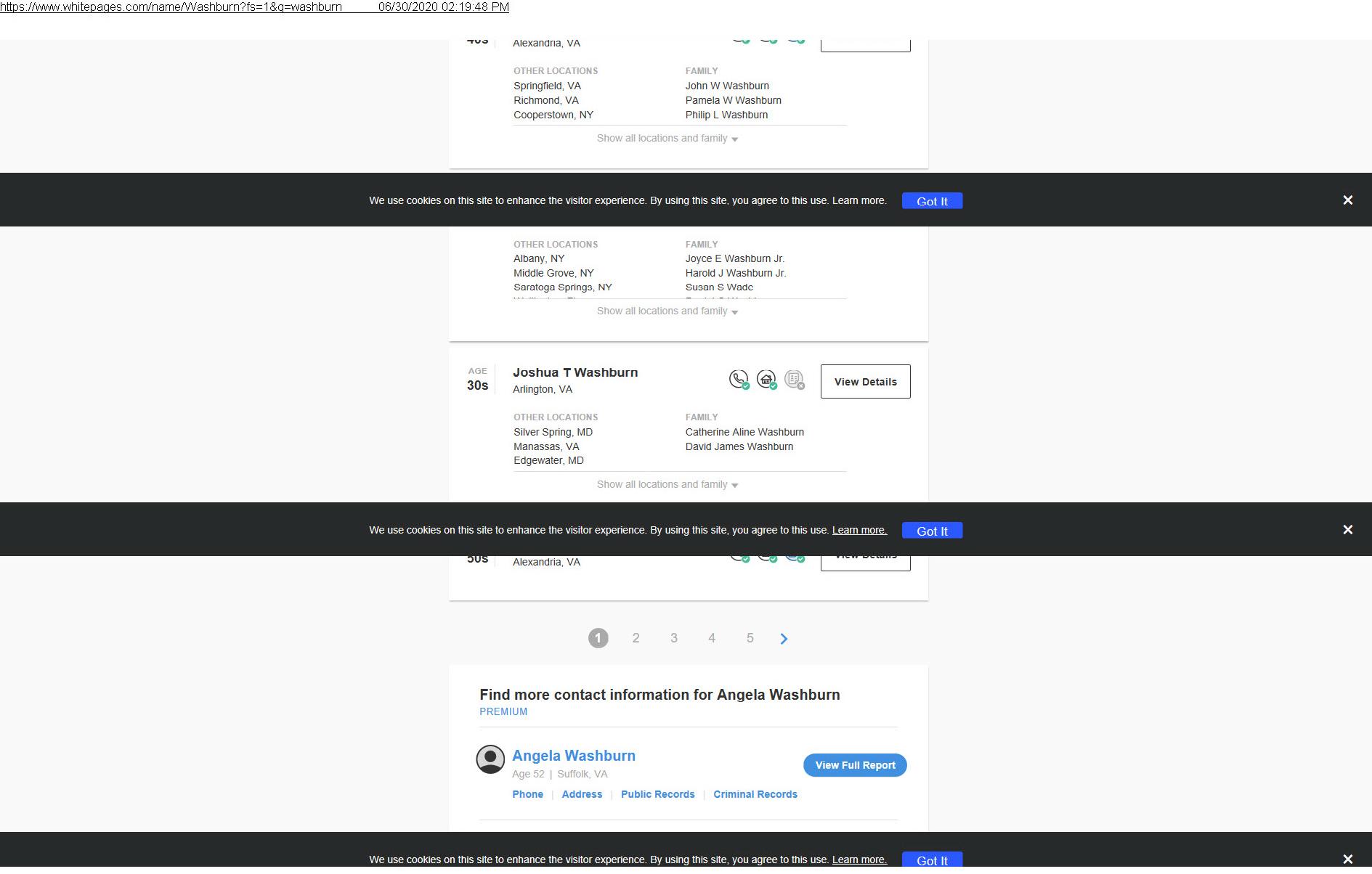Click the Angela Washburn name link
1372x874 pixels.
tap(573, 756)
